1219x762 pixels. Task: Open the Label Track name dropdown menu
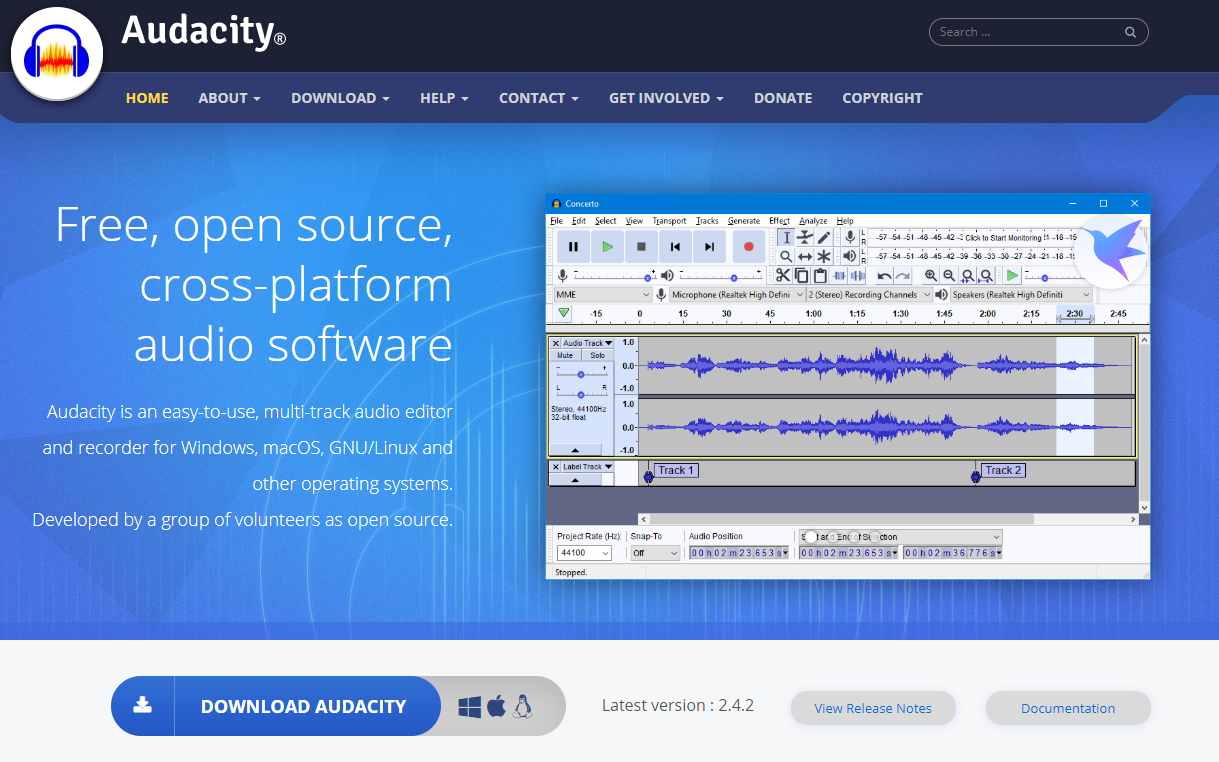tap(587, 467)
